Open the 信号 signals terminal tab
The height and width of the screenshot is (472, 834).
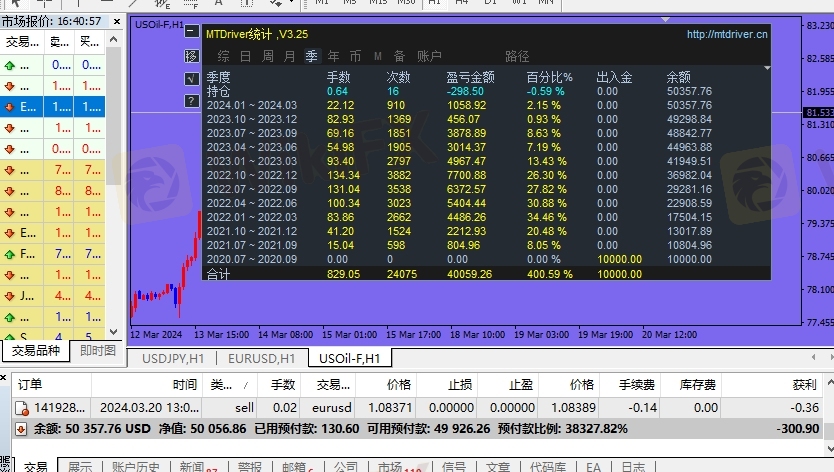(x=454, y=467)
